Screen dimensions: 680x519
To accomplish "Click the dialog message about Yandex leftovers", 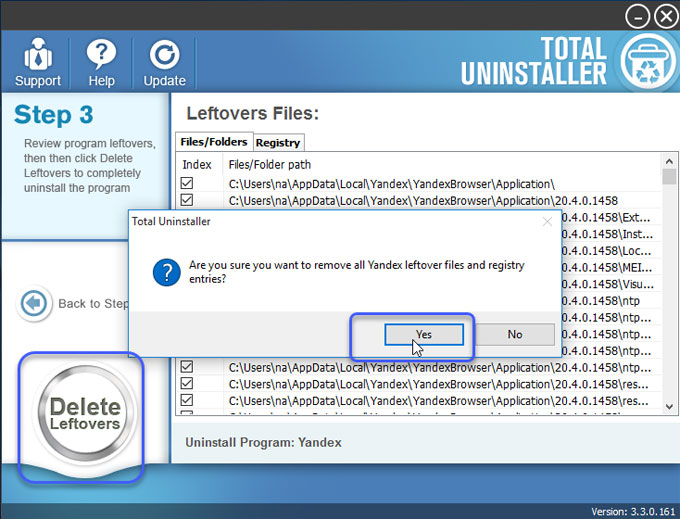I will coord(356,272).
